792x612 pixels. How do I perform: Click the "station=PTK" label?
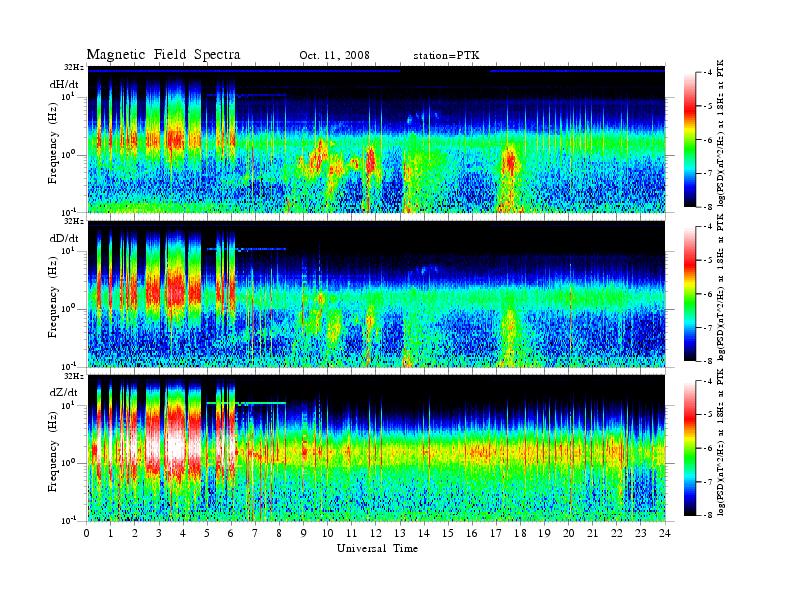point(446,55)
